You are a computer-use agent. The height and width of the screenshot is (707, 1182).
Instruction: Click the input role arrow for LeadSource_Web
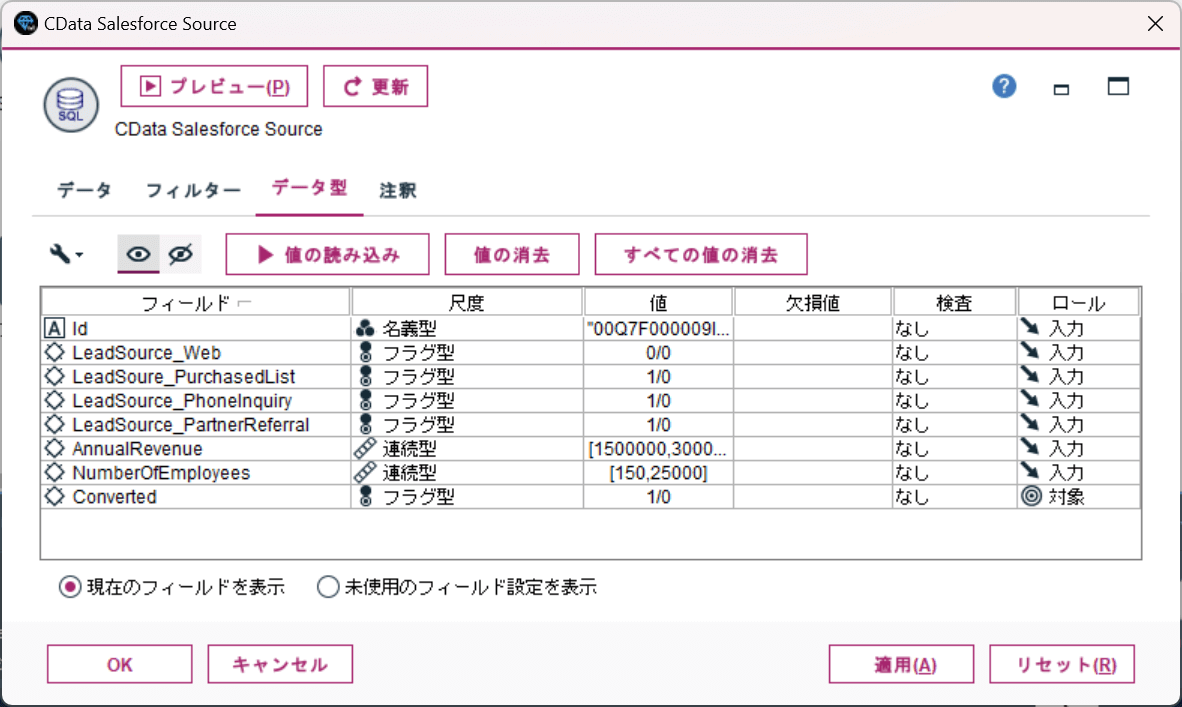pyautogui.click(x=1030, y=351)
